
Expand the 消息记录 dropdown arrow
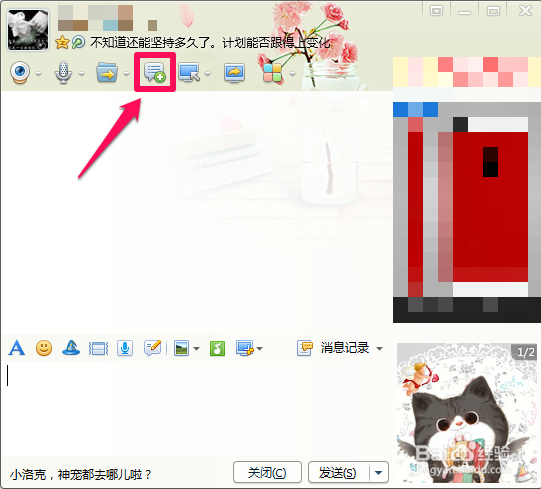[379, 349]
